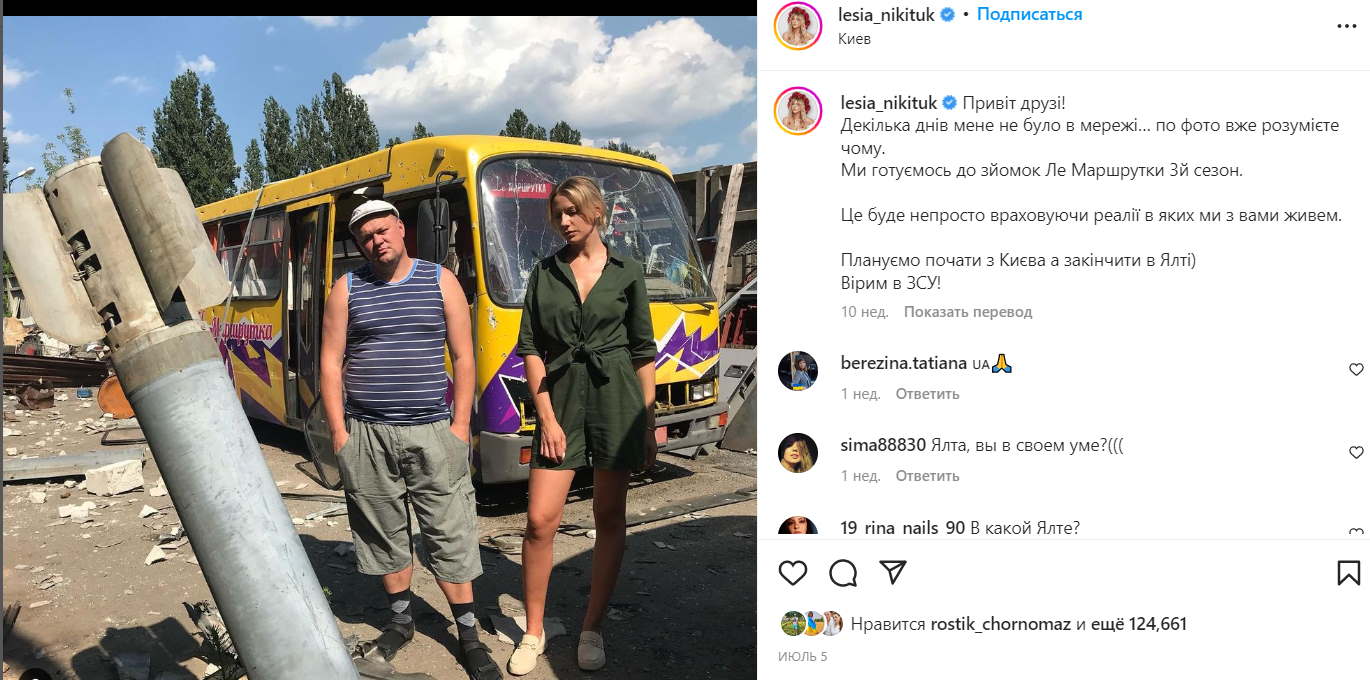
Task: Open sima88830's profile picture
Action: [798, 453]
